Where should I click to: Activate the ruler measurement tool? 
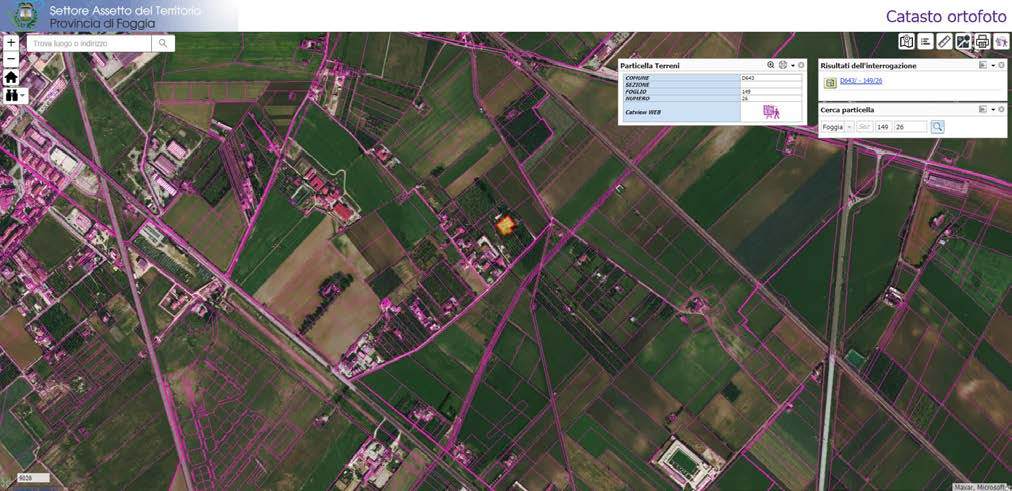(944, 41)
